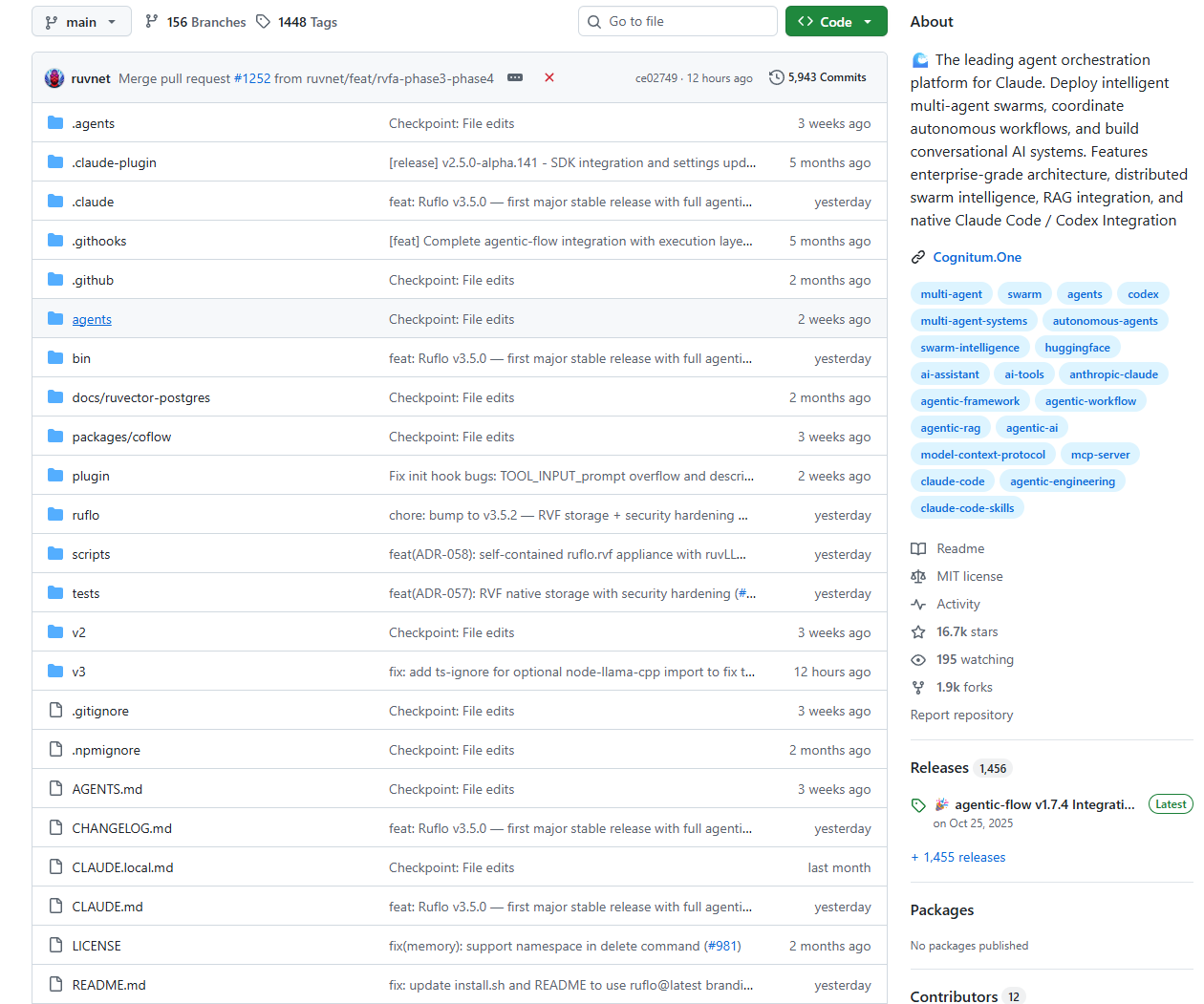Open the AGENTS.md file
This screenshot has height=1004, width=1204.
pos(107,789)
